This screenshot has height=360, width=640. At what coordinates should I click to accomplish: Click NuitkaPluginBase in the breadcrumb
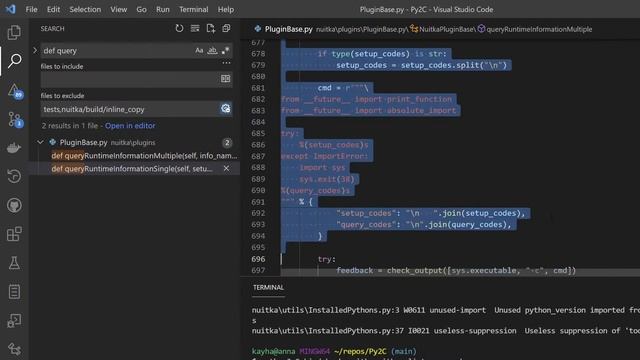447,29
